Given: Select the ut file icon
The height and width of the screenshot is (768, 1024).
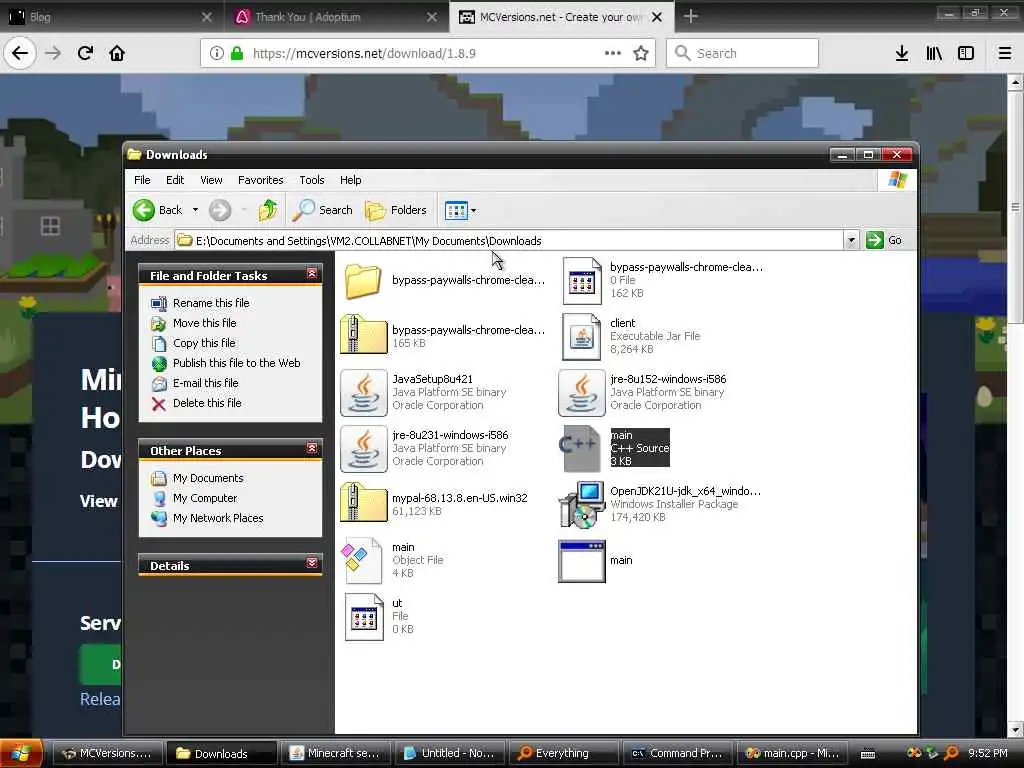Looking at the screenshot, I should pos(364,617).
